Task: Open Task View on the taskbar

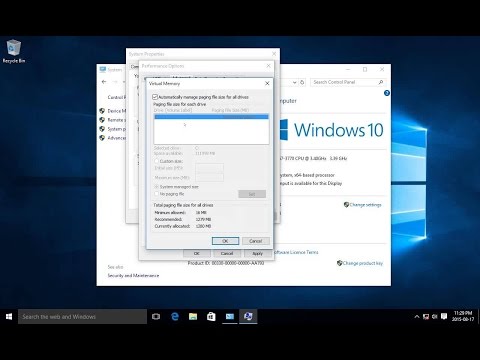Action: [156, 316]
